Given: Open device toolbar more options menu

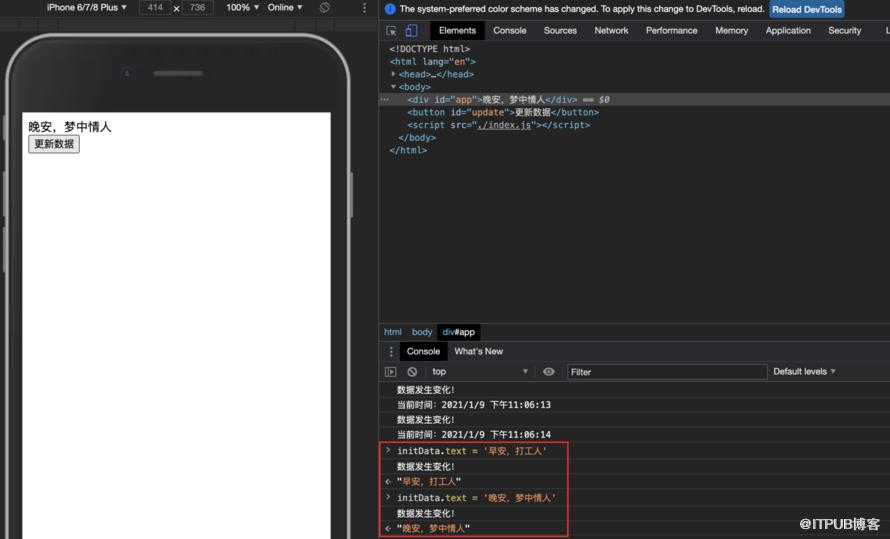Looking at the screenshot, I should point(364,8).
